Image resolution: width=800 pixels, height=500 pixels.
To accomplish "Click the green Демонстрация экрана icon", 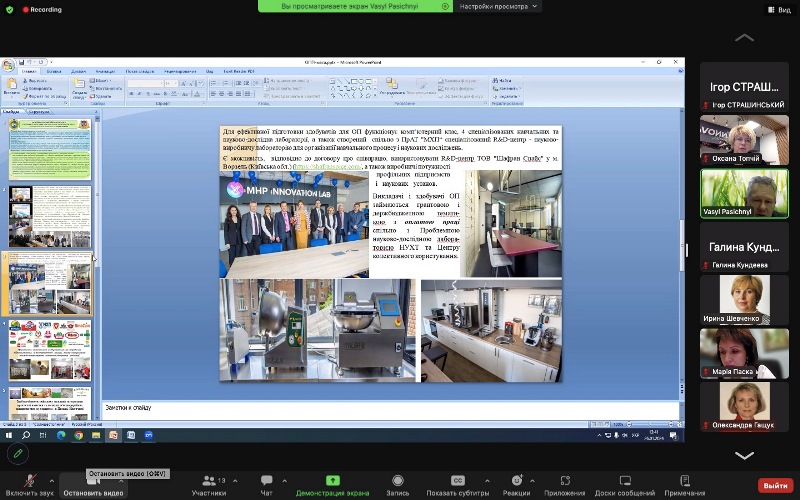I will point(332,481).
